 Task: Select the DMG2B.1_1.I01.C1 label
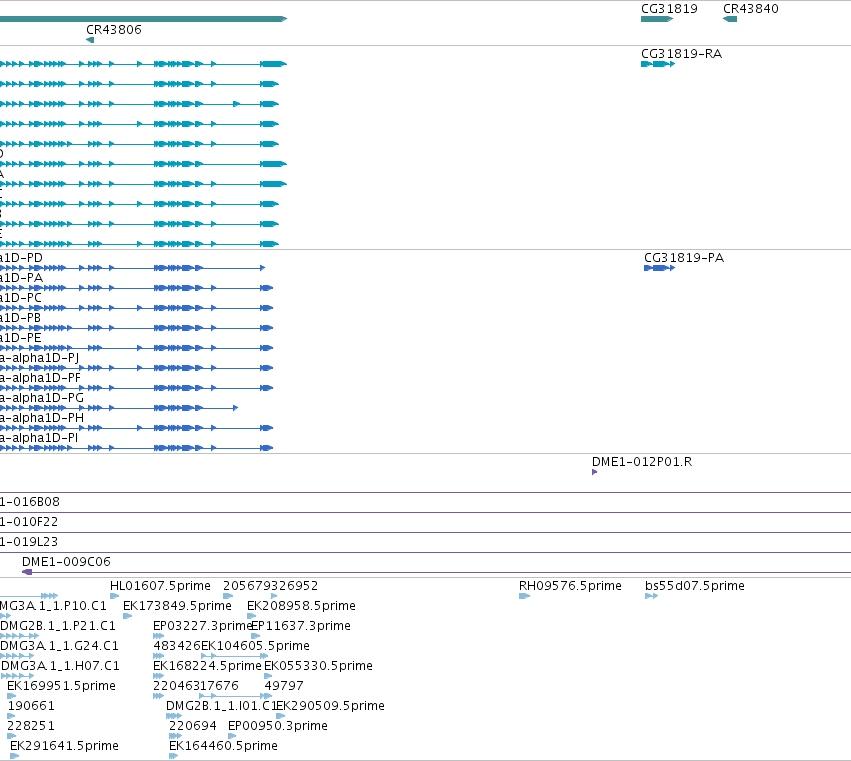click(x=221, y=706)
